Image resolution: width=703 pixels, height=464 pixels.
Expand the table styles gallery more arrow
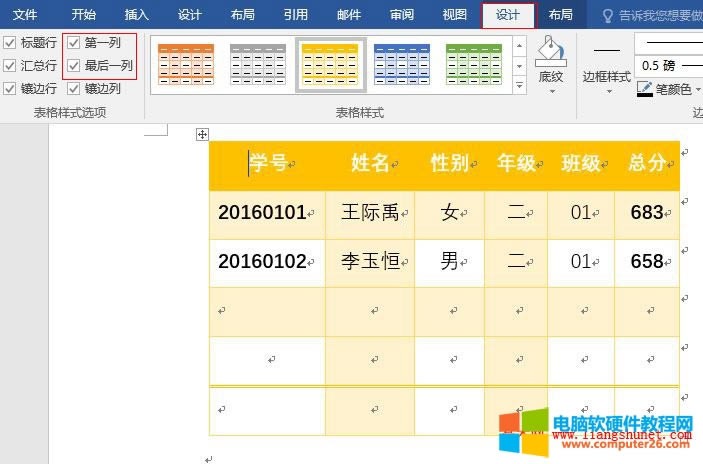(518, 87)
